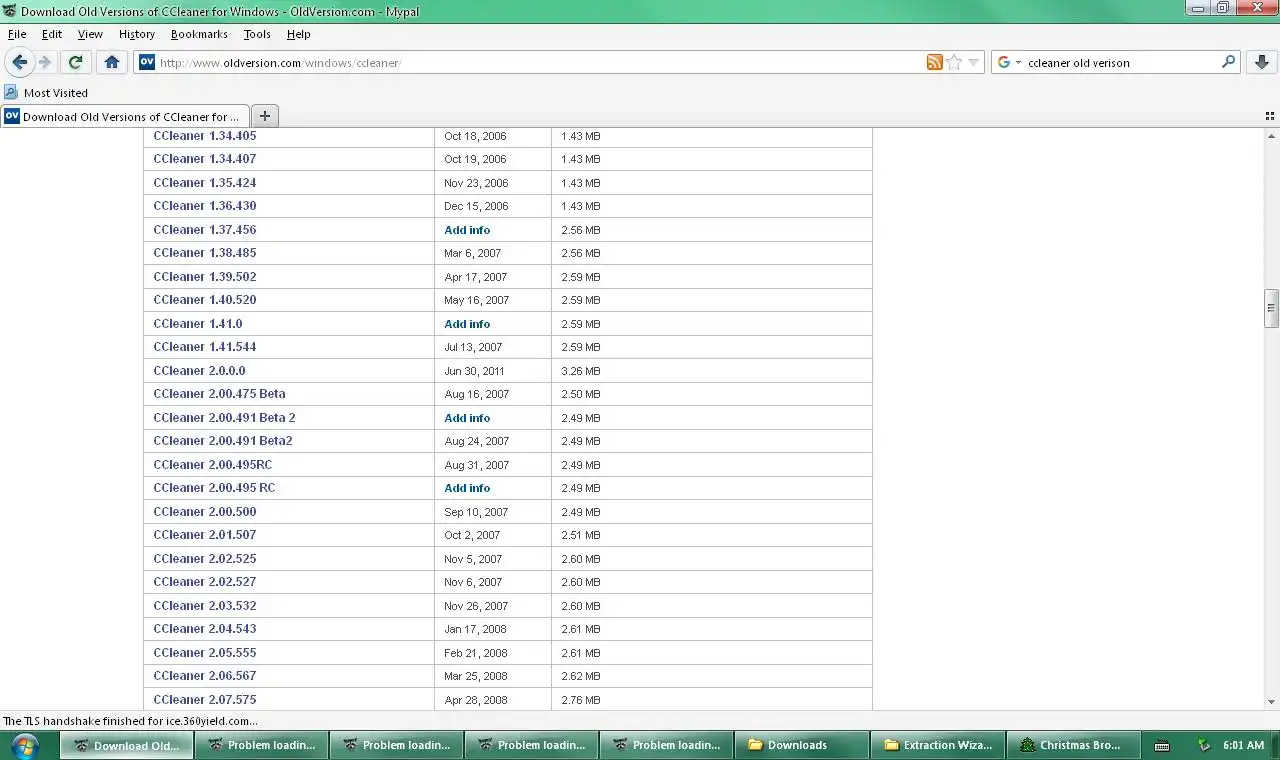The height and width of the screenshot is (760, 1280).
Task: Open the Bookmarks menu
Action: [199, 34]
